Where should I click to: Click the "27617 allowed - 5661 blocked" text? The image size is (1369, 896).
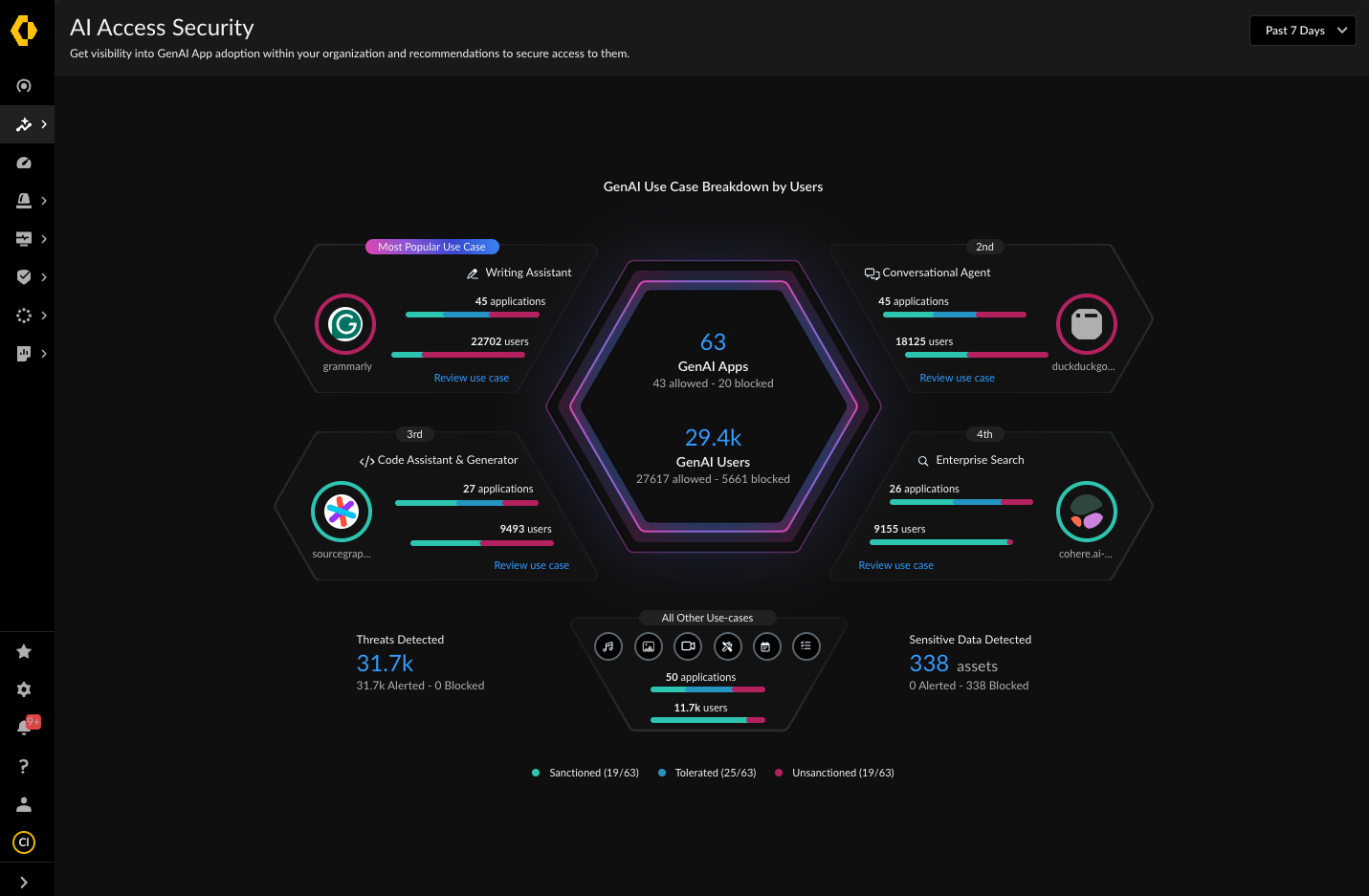pyautogui.click(x=713, y=479)
